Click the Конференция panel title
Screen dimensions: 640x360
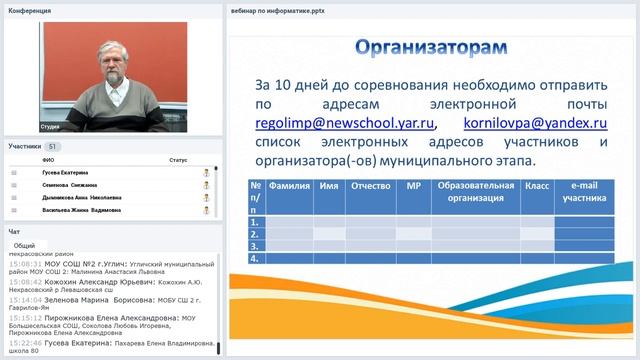pos(29,11)
